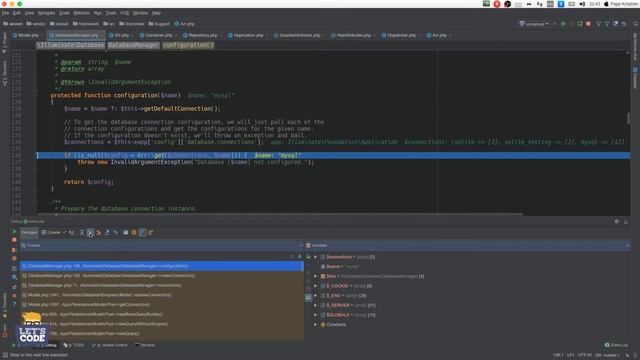Click orange circle icon in debugger toolbar
The height and width of the screenshot is (360, 640).
click(x=134, y=233)
